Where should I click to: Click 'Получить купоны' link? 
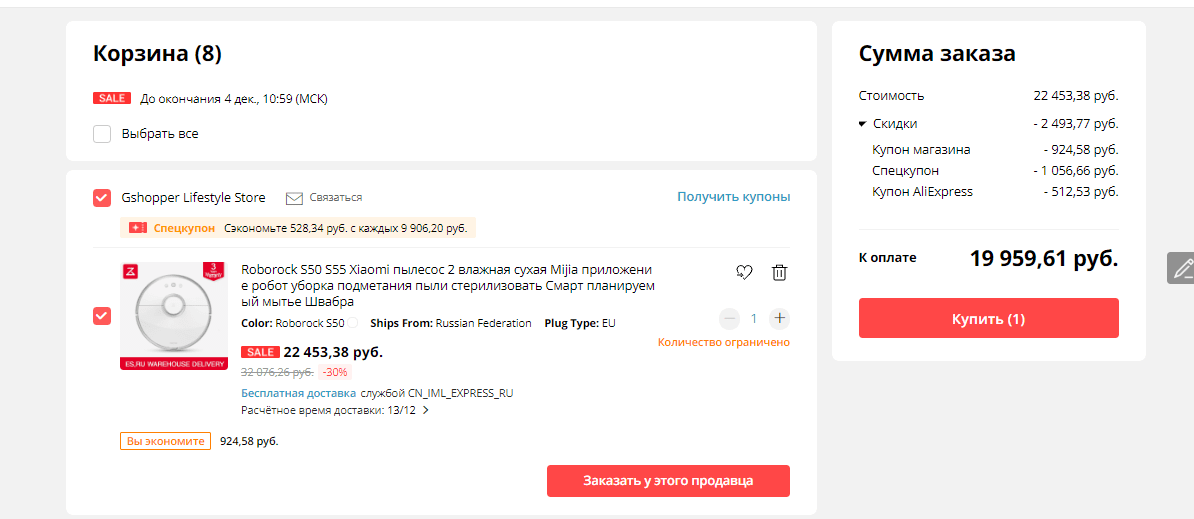click(733, 197)
